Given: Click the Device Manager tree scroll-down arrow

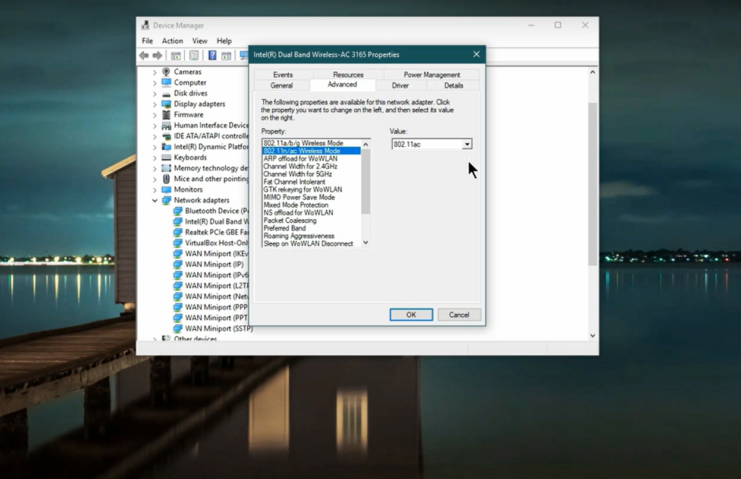Looking at the screenshot, I should (x=593, y=336).
